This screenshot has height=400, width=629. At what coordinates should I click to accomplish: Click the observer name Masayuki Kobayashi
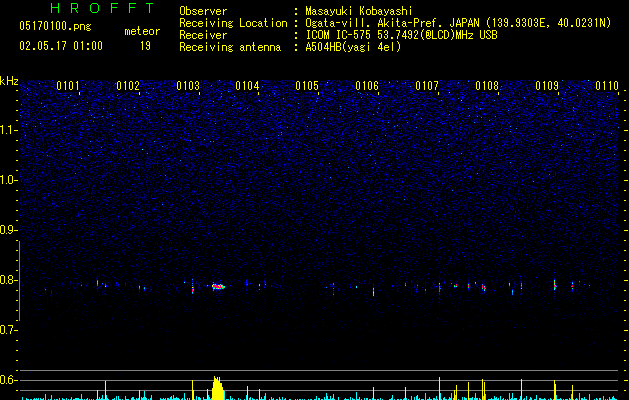[x=359, y=11]
